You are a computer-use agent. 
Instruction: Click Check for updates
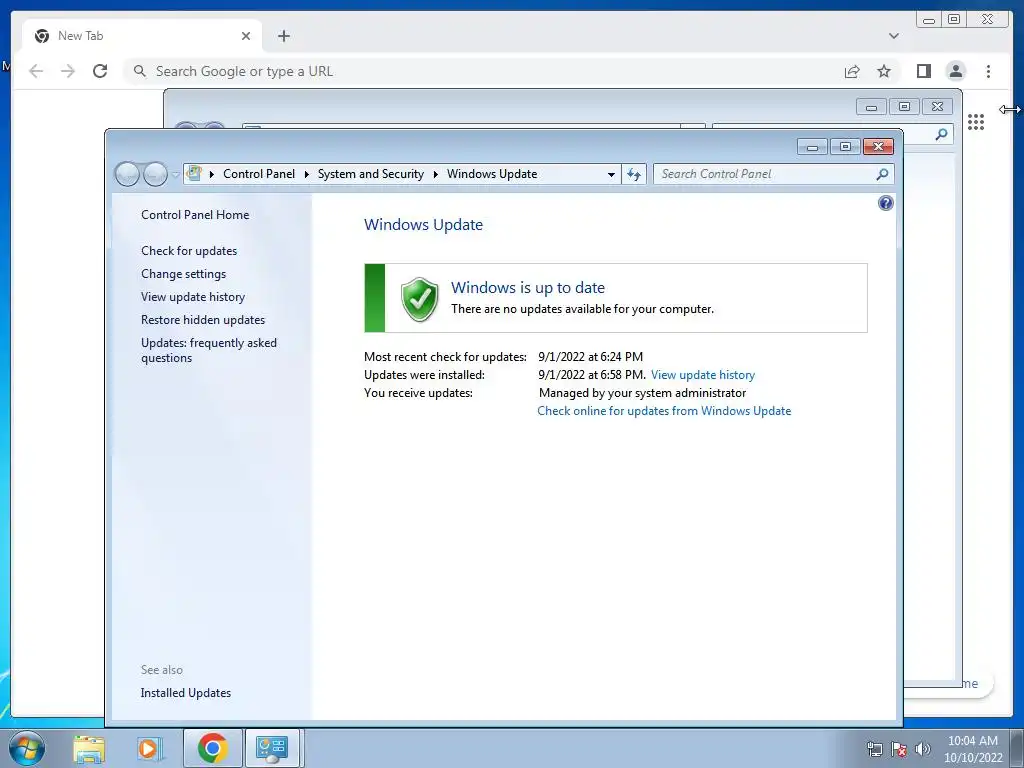point(189,251)
